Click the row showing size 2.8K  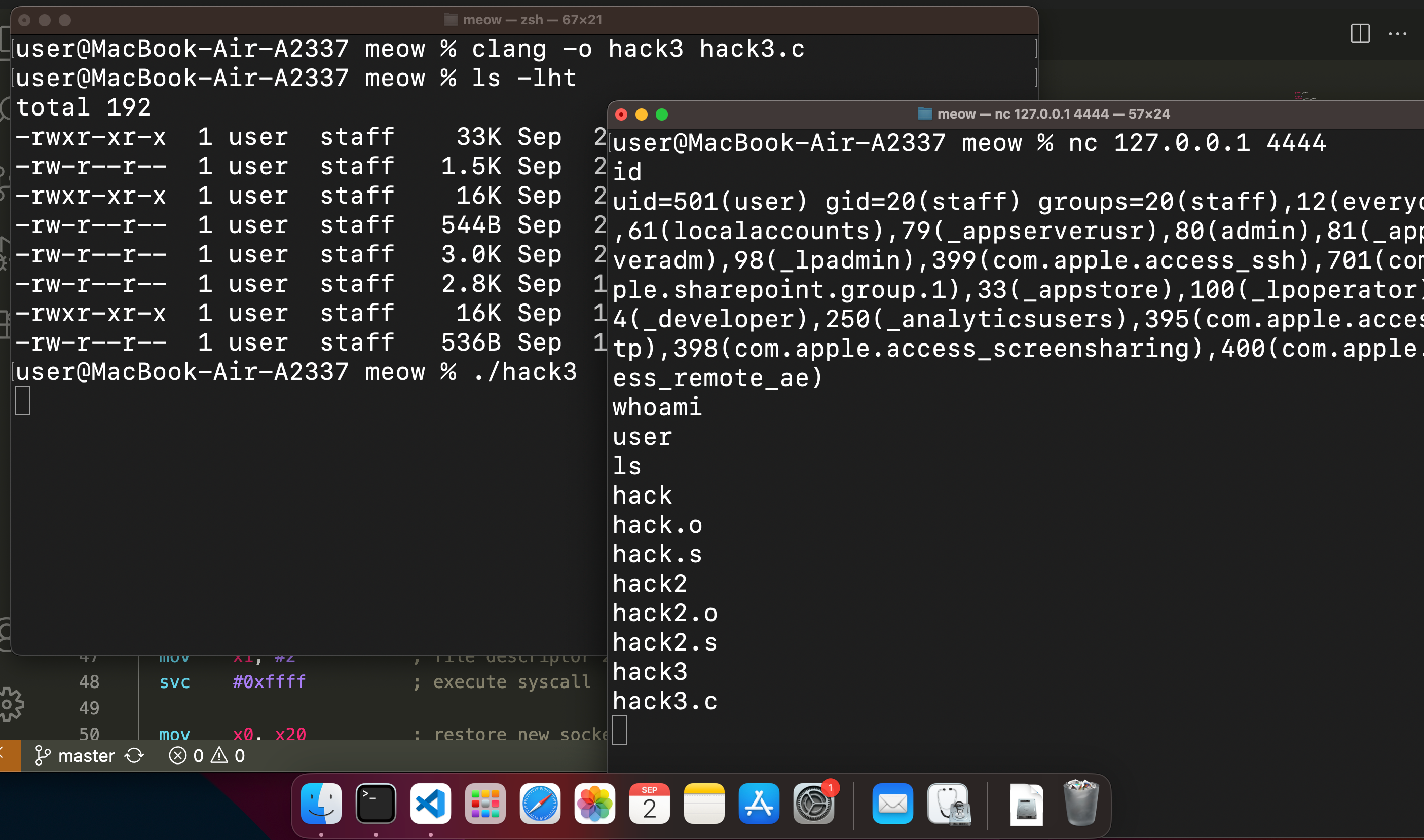310,284
